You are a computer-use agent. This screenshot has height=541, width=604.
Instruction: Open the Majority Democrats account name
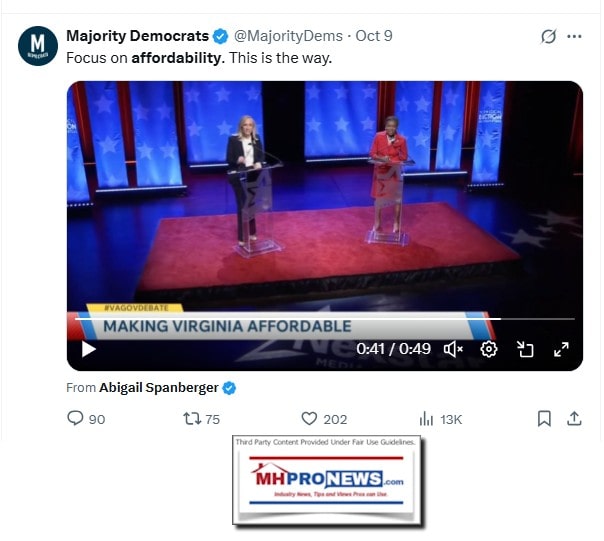coord(138,36)
